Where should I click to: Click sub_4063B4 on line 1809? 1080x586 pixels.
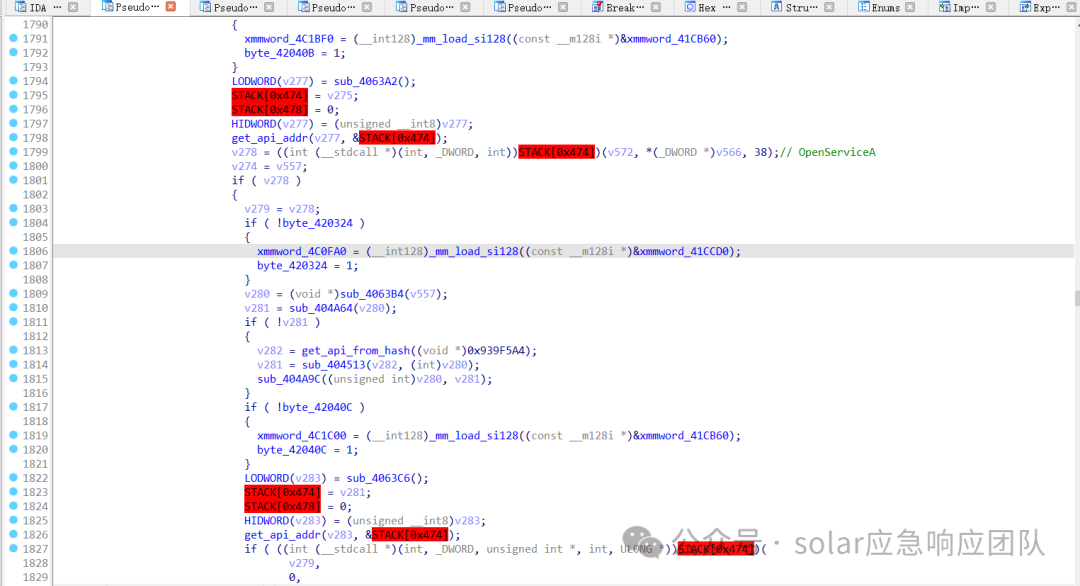click(372, 294)
